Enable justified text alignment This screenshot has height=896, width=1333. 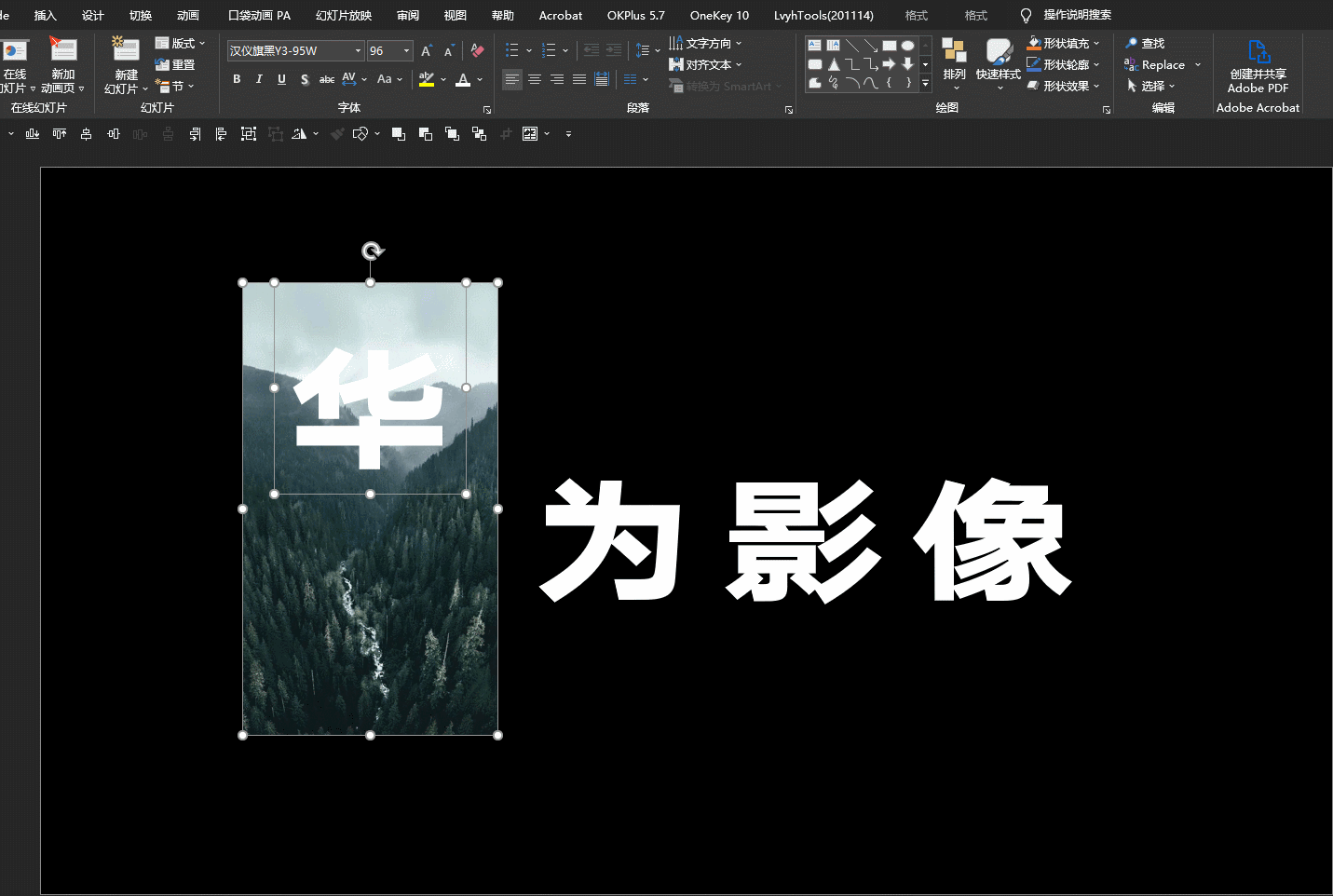579,79
